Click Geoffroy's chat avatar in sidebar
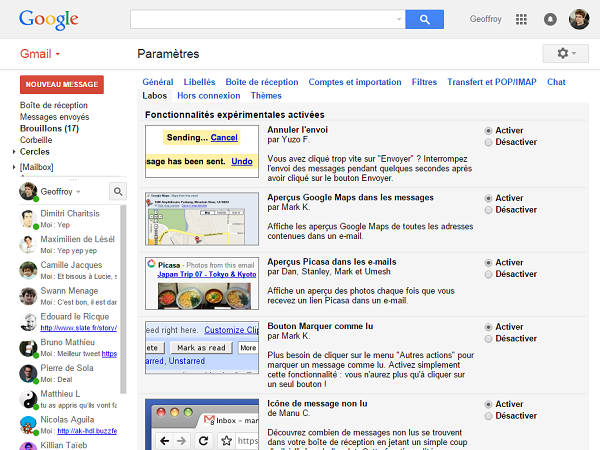The height and width of the screenshot is (450, 600). click(28, 191)
